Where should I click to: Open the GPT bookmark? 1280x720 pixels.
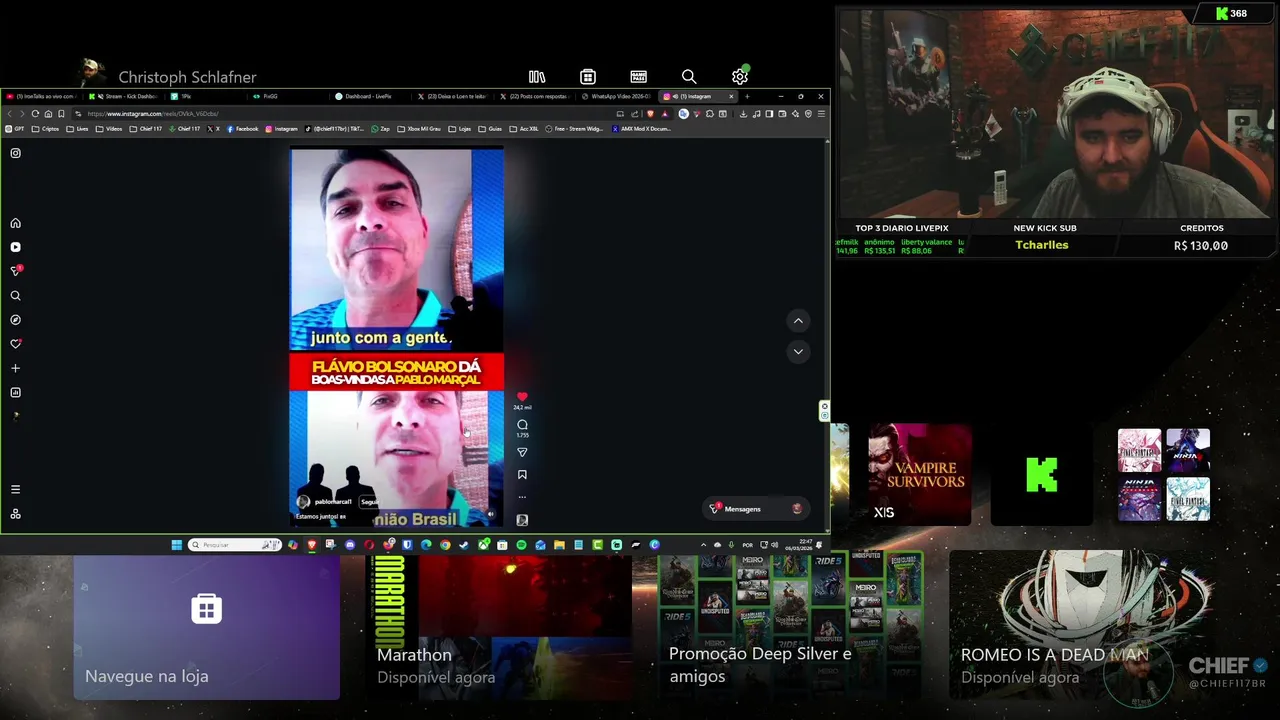(x=15, y=129)
